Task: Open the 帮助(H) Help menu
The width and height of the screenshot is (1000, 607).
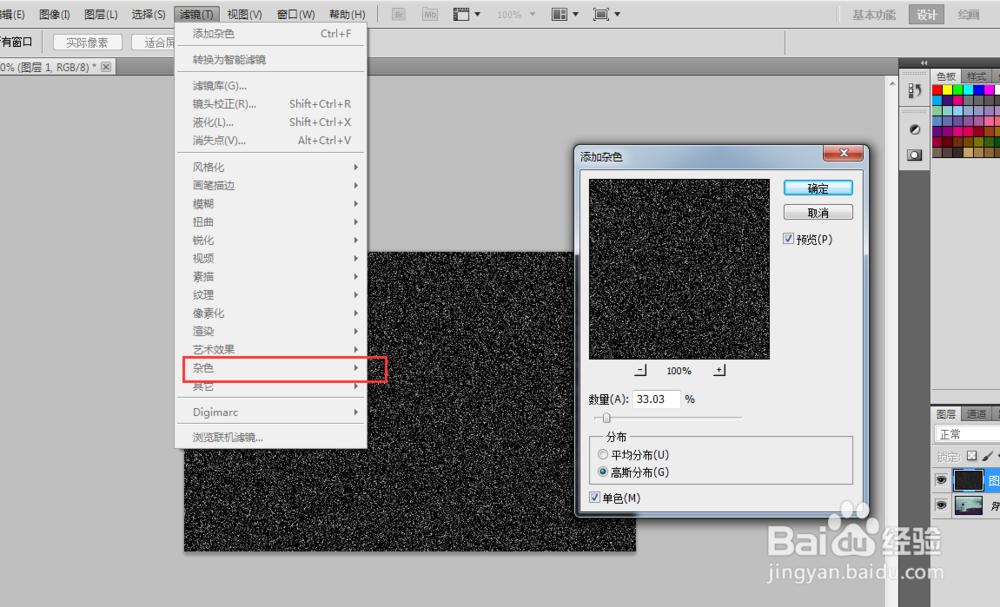Action: 347,14
